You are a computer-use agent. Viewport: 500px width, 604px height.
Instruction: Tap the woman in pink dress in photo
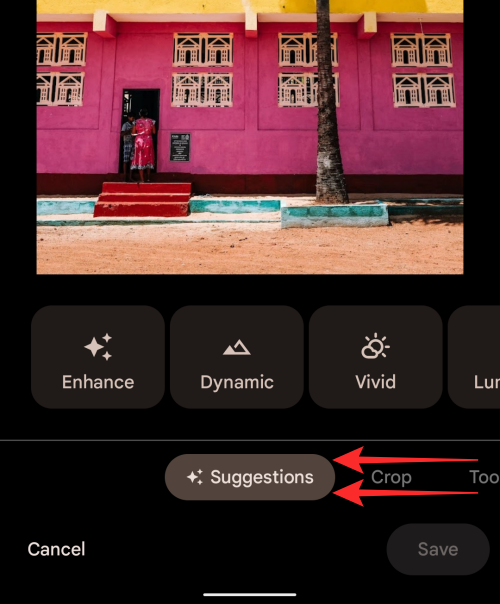coord(143,145)
